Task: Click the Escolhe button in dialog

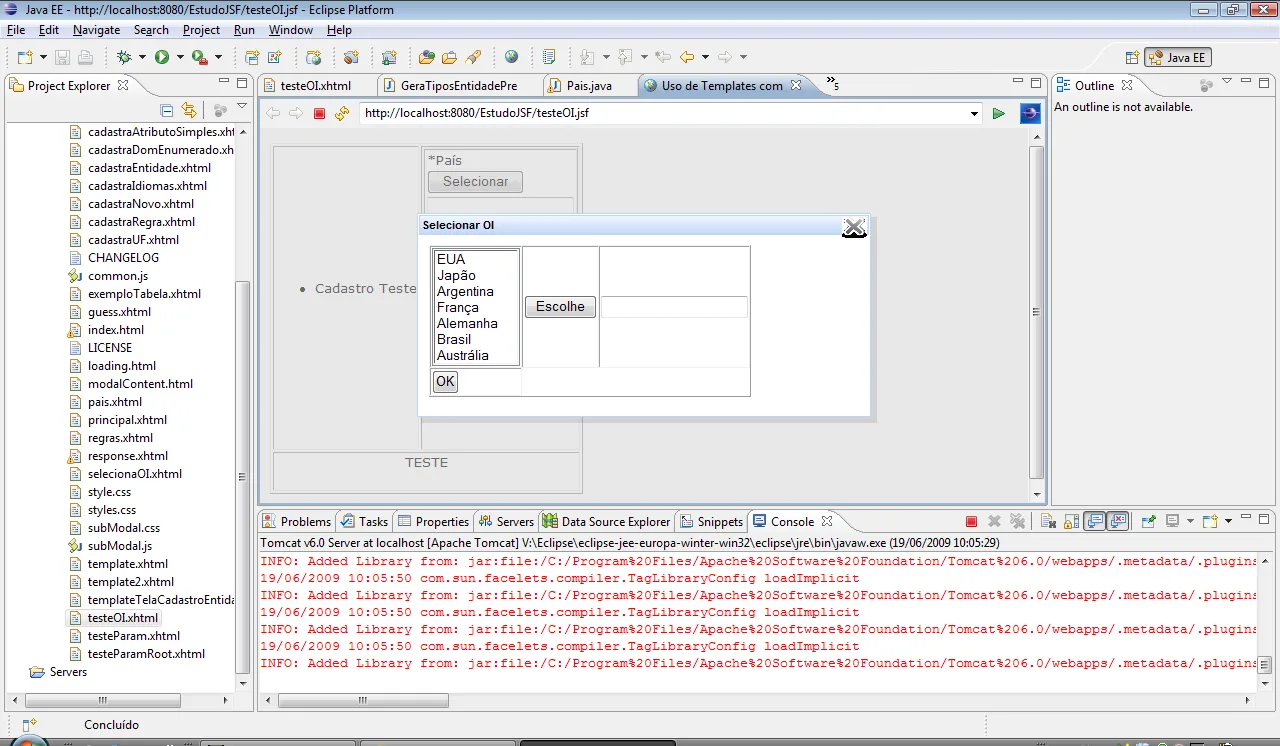Action: pos(560,307)
